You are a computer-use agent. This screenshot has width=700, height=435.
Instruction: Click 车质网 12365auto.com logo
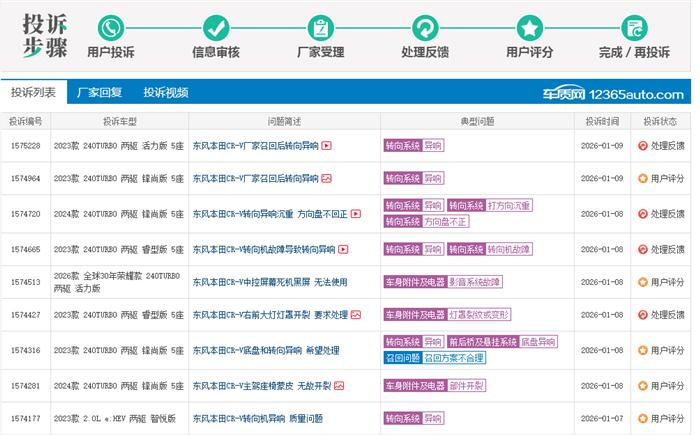coord(613,94)
